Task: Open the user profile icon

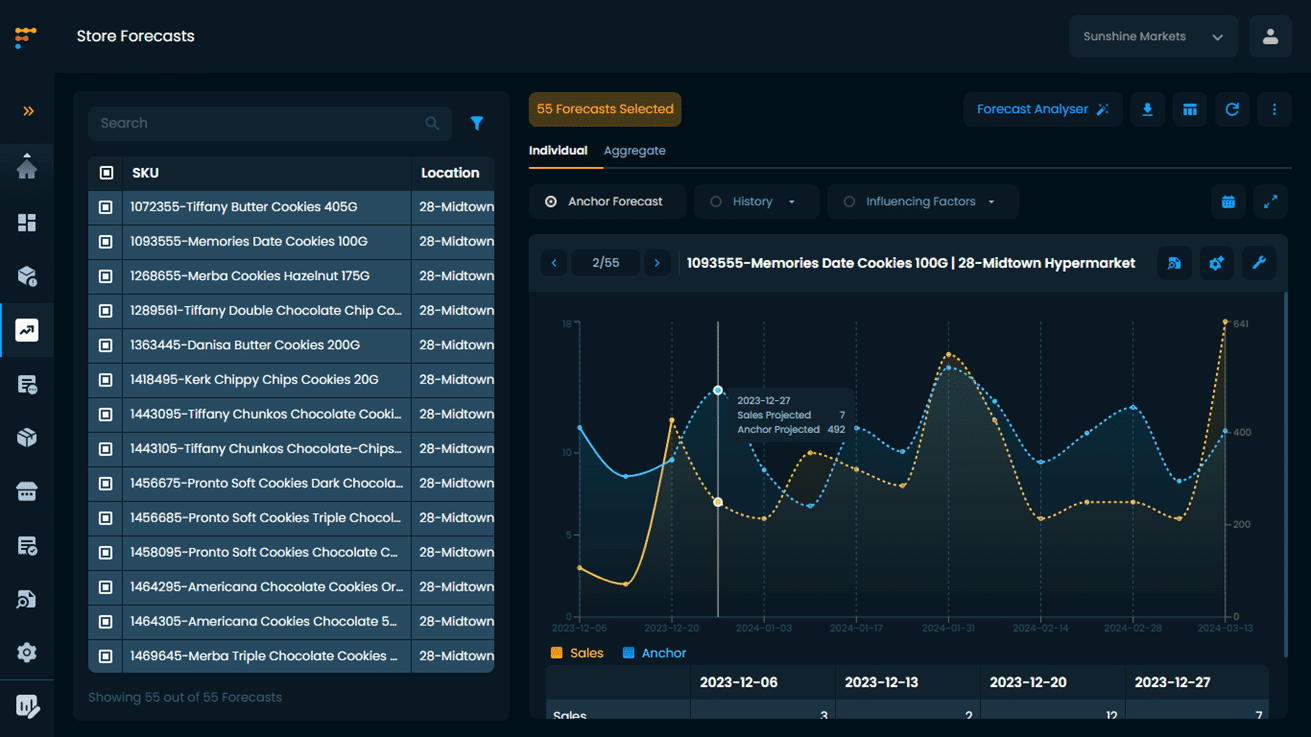Action: 1270,37
